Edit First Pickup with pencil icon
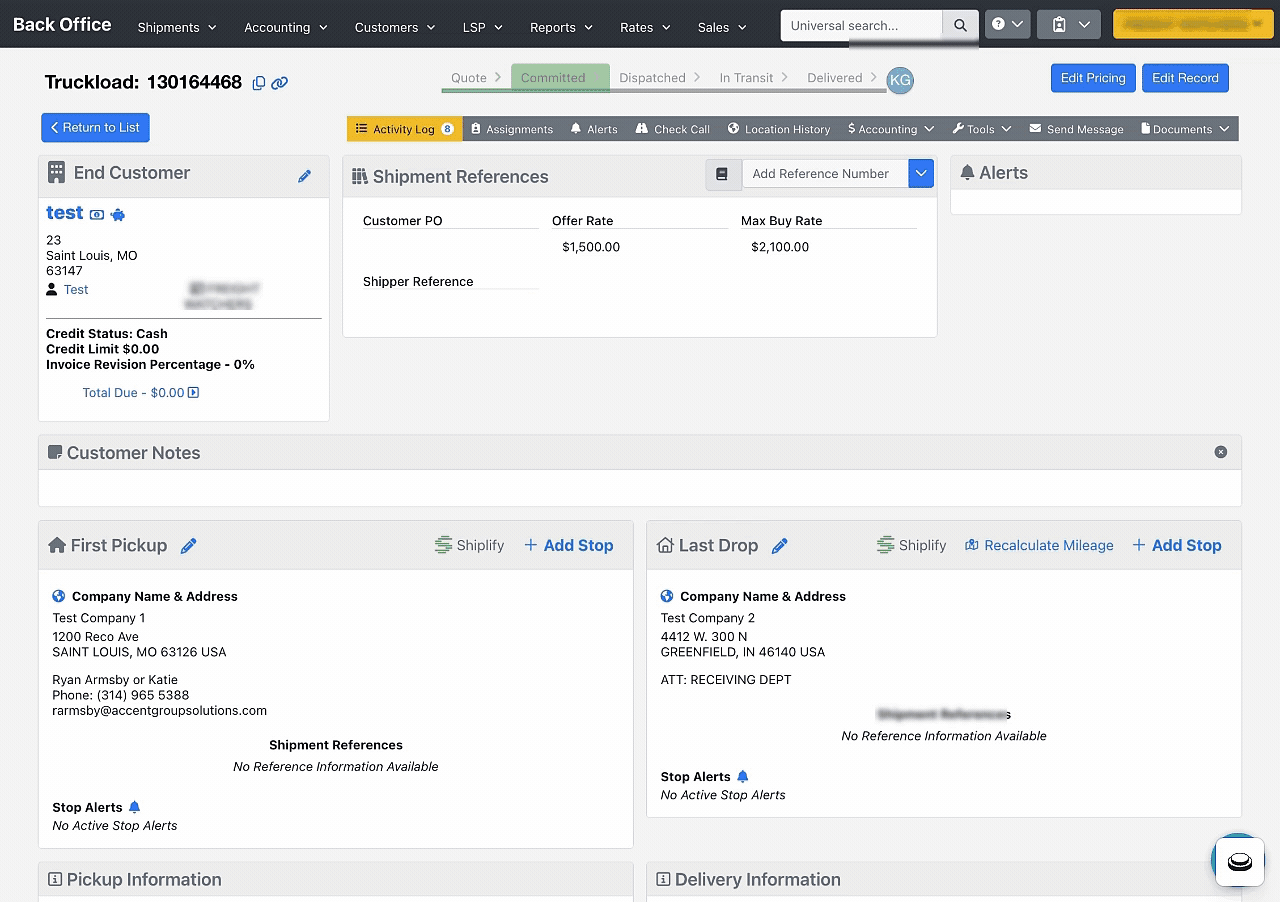Image resolution: width=1280 pixels, height=902 pixels. tap(188, 546)
